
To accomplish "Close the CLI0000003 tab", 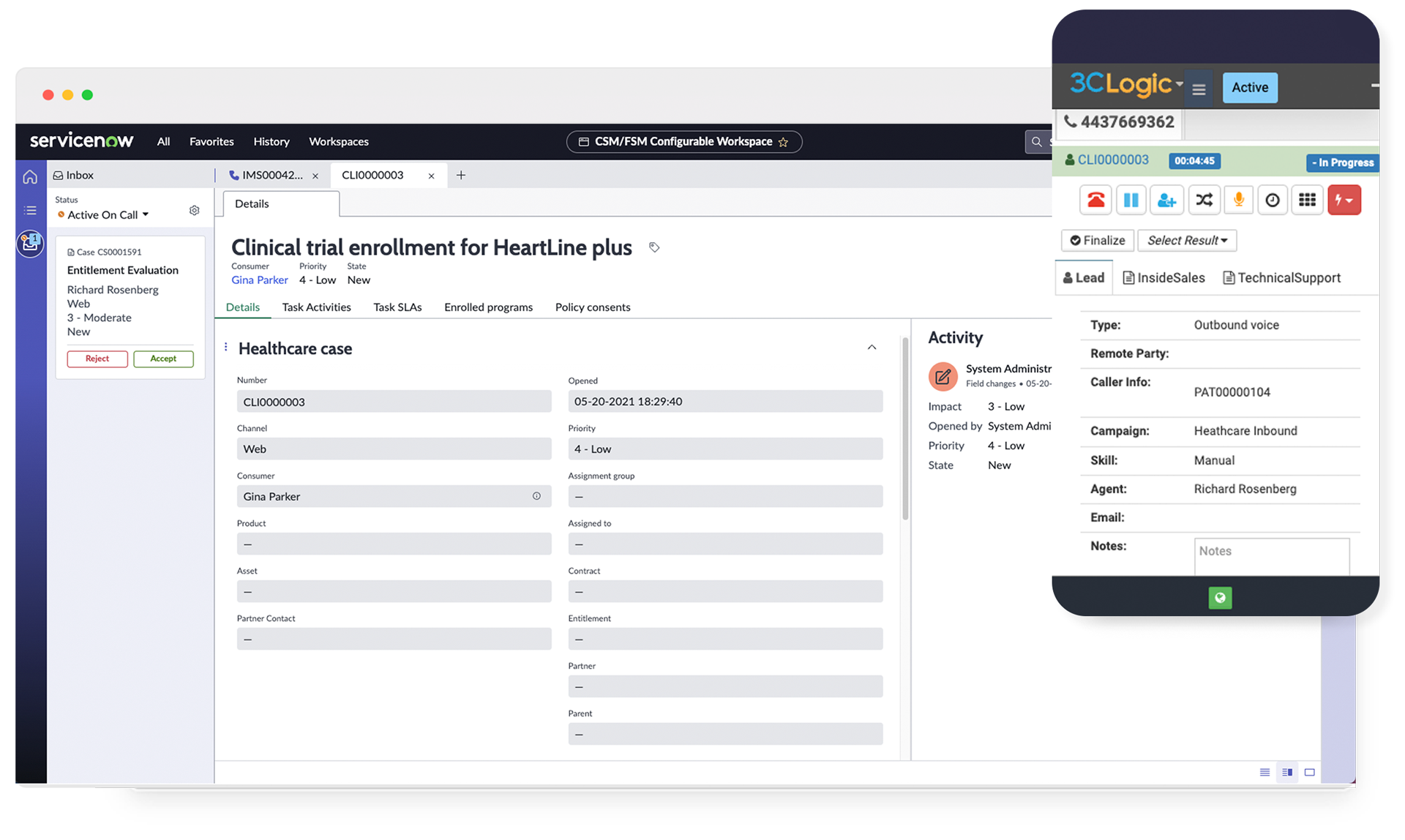I will tap(431, 176).
